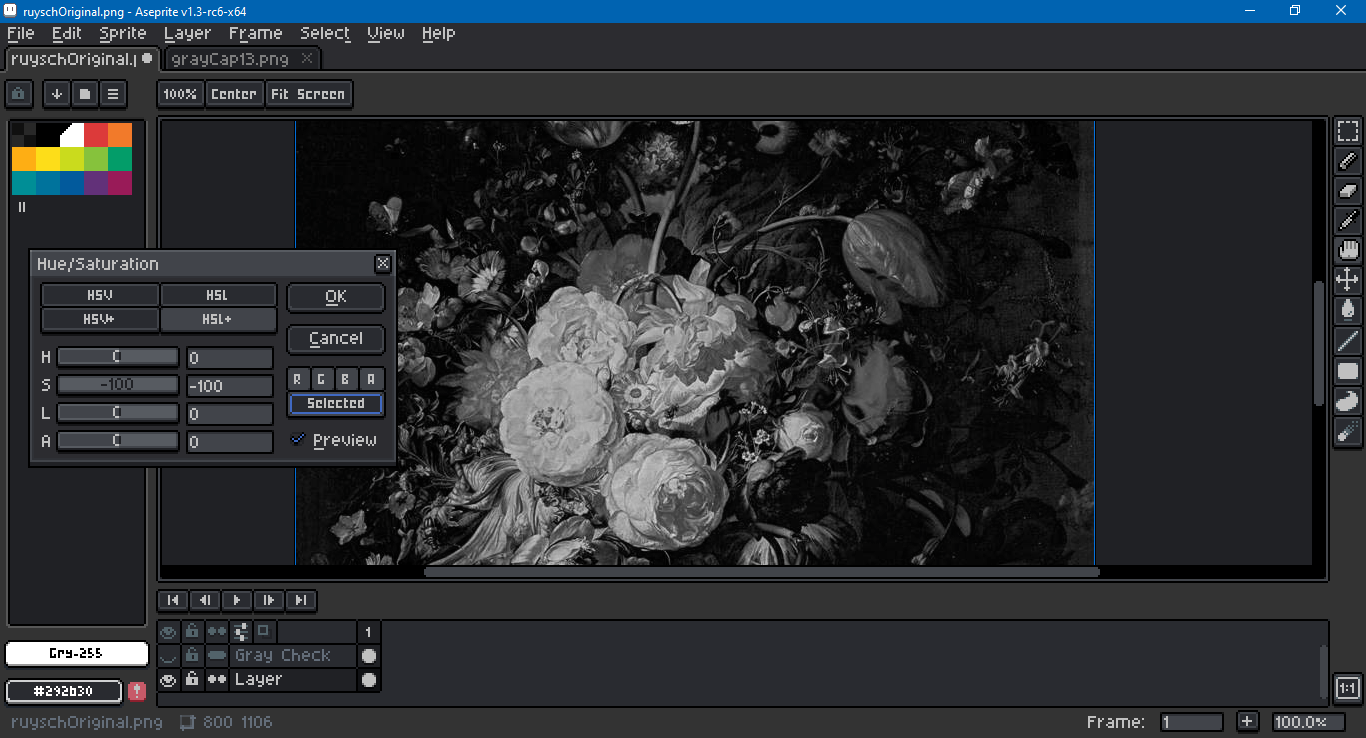Open the Sprite menu
Screen dimensions: 1366x738
click(x=123, y=33)
